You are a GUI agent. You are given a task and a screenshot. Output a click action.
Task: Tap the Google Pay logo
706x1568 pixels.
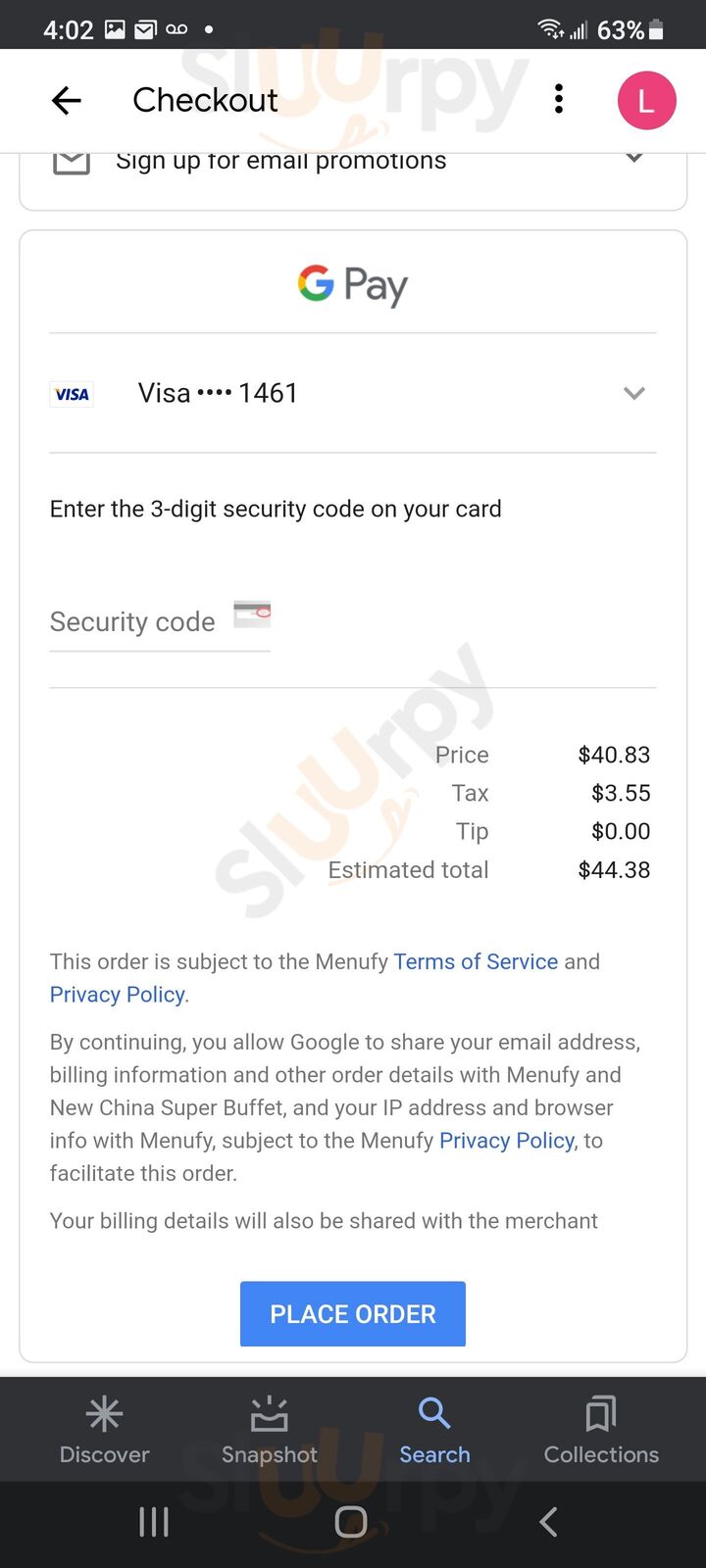353,284
